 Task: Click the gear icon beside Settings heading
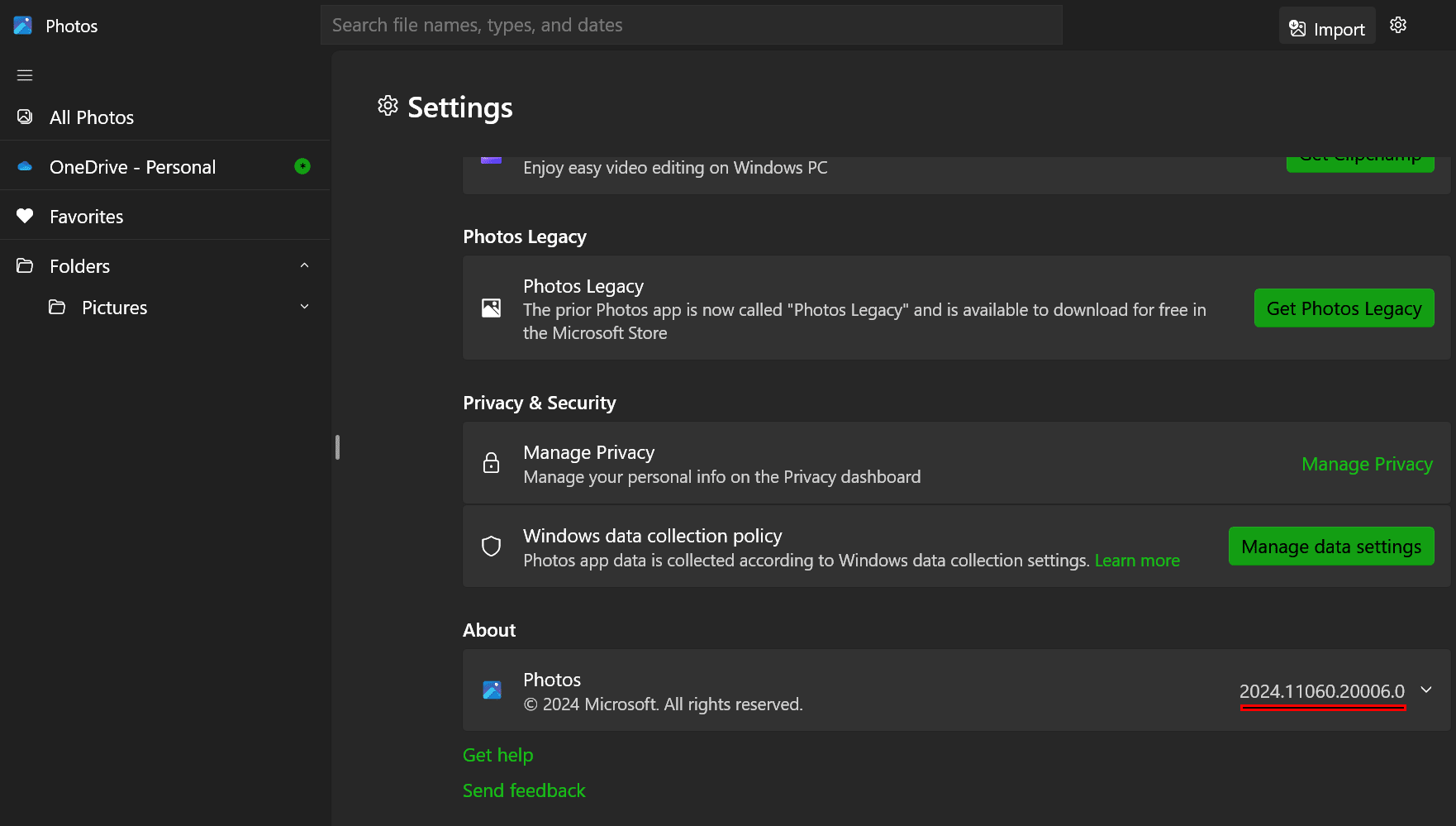coord(388,106)
